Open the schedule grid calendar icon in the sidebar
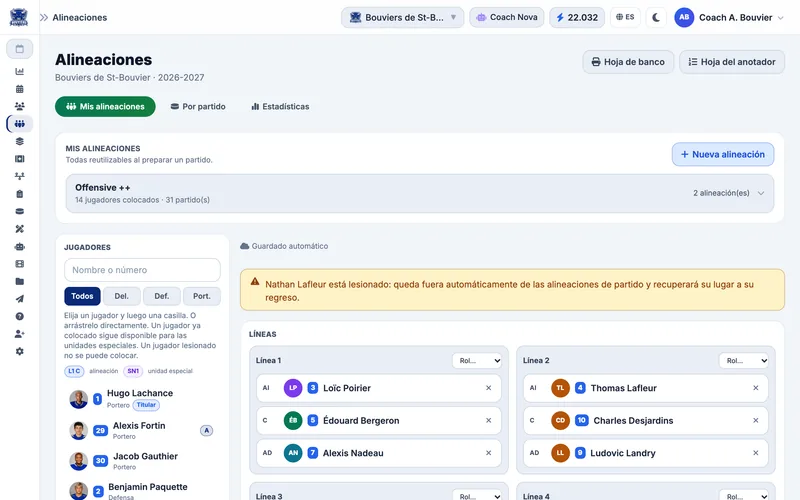This screenshot has height=500, width=800. pos(19,89)
